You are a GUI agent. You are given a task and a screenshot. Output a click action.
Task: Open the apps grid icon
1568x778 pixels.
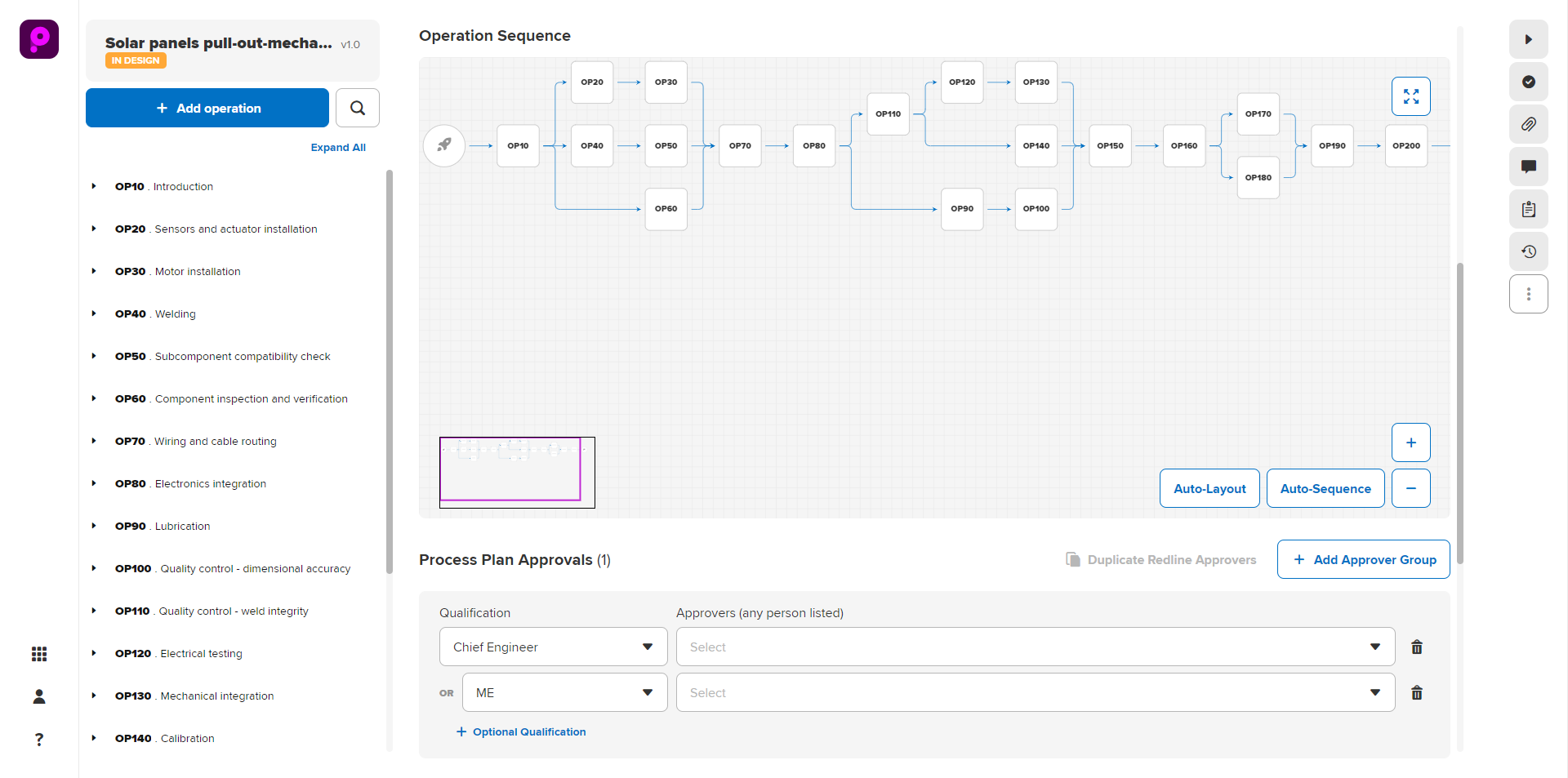point(39,654)
